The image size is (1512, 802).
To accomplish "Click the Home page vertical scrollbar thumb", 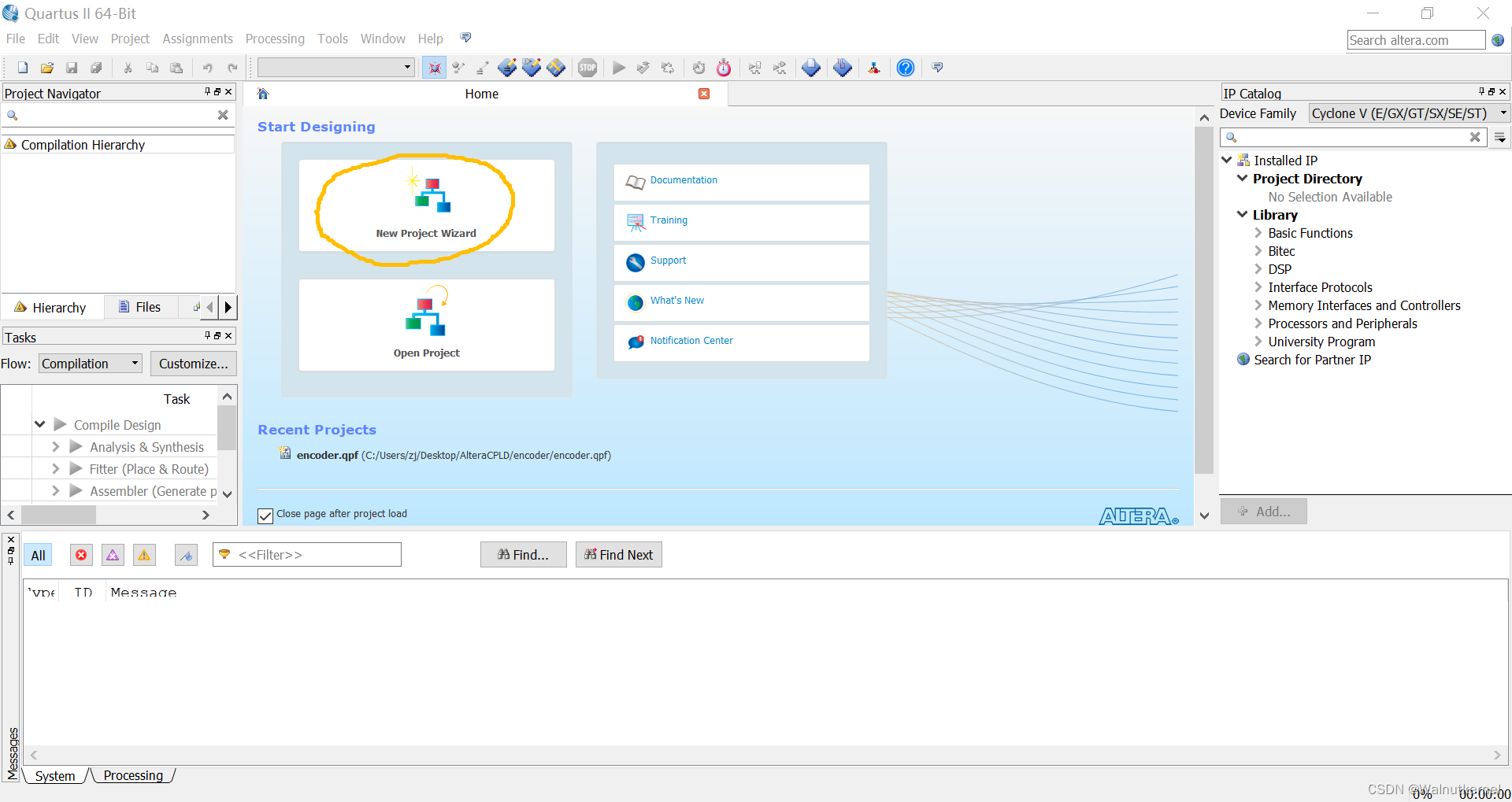I will pyautogui.click(x=1204, y=300).
